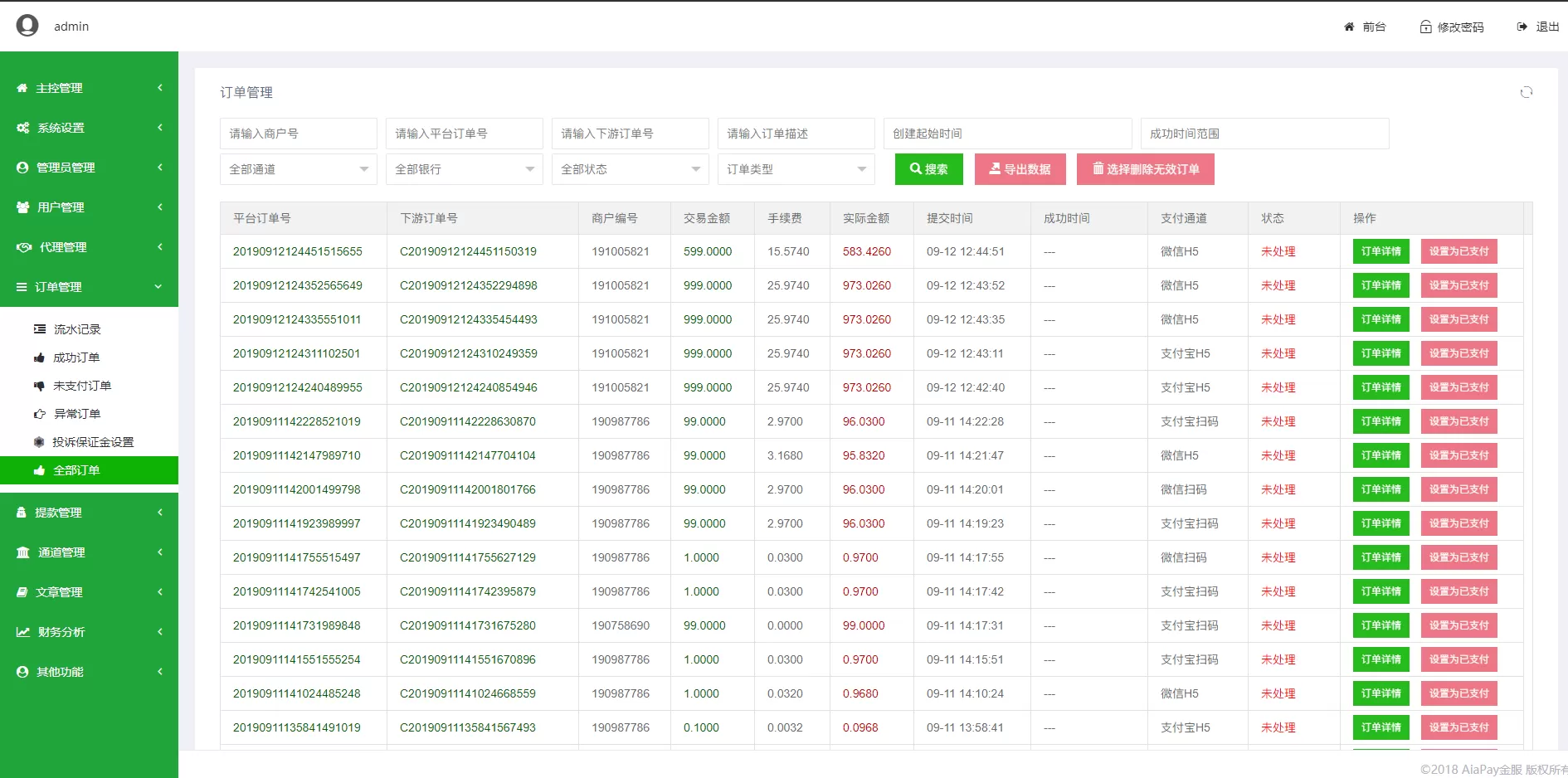Click the home icon beside 前台
This screenshot has height=778, width=1568.
(1349, 27)
